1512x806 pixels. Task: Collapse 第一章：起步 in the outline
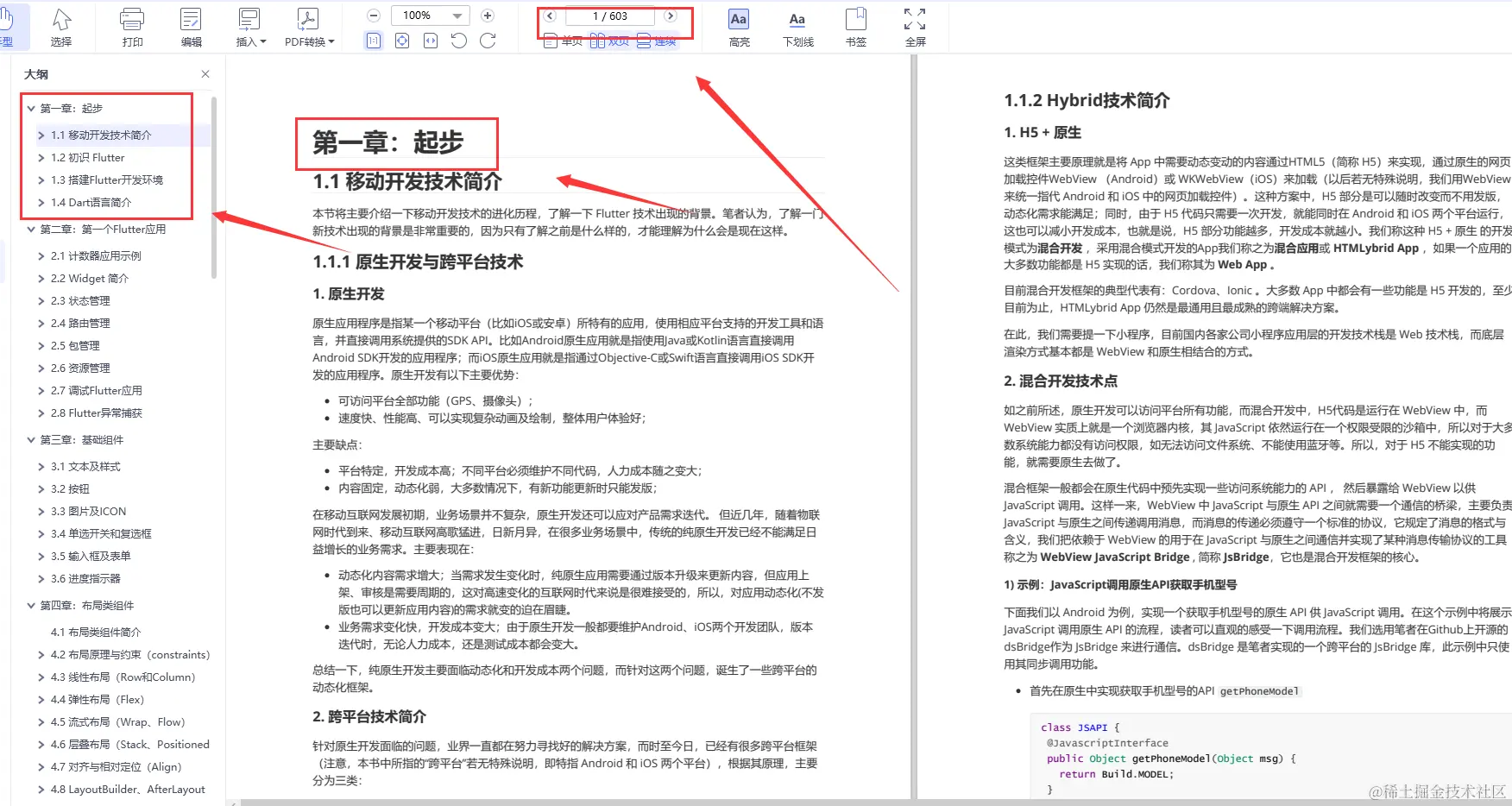(x=32, y=108)
